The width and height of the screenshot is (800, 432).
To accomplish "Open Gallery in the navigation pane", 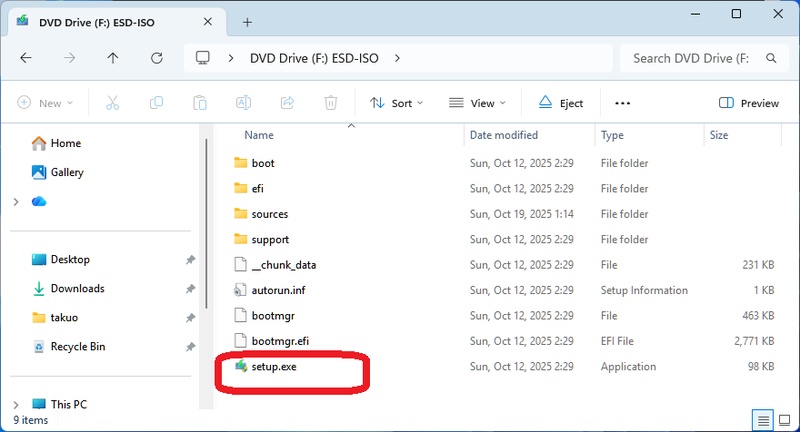I will point(58,172).
